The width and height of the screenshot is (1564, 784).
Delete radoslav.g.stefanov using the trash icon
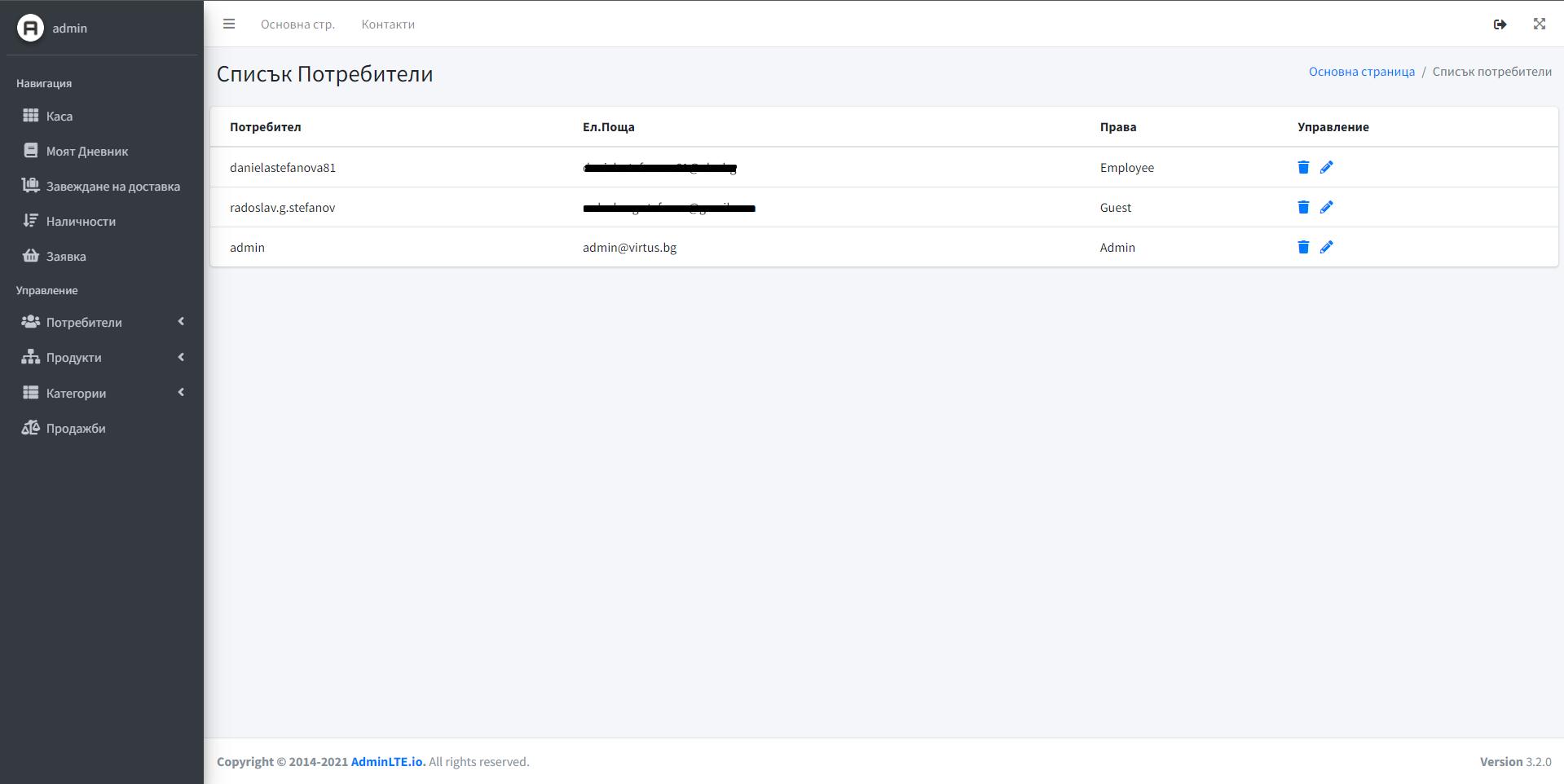pos(1302,207)
